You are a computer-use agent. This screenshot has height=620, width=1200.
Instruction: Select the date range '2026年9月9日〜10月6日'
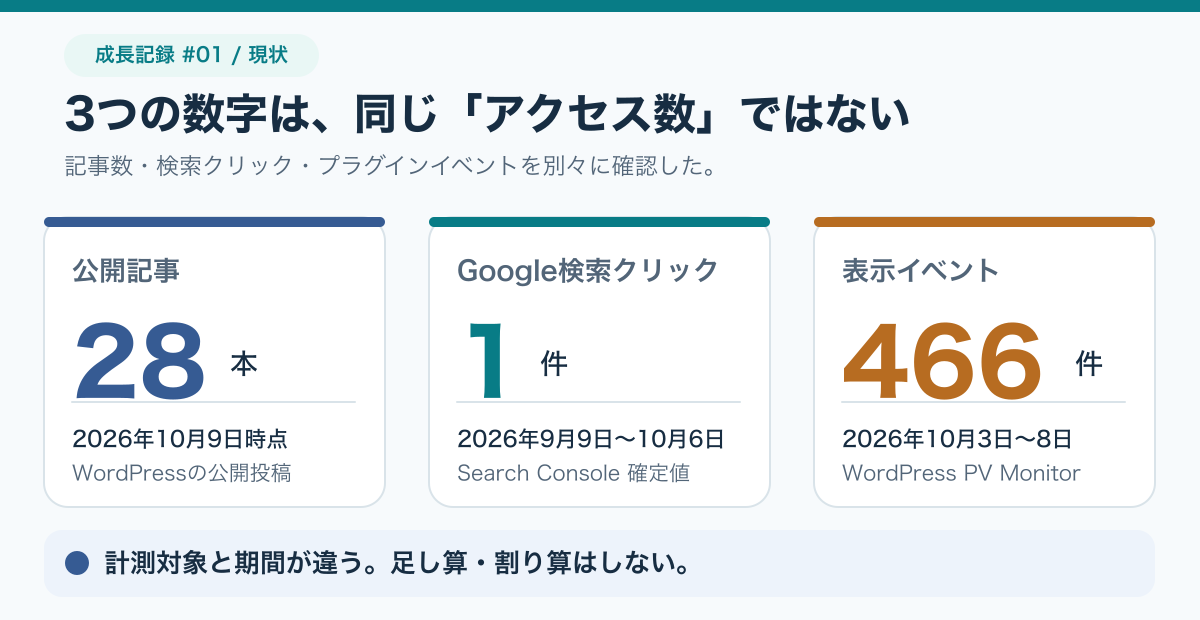(591, 439)
